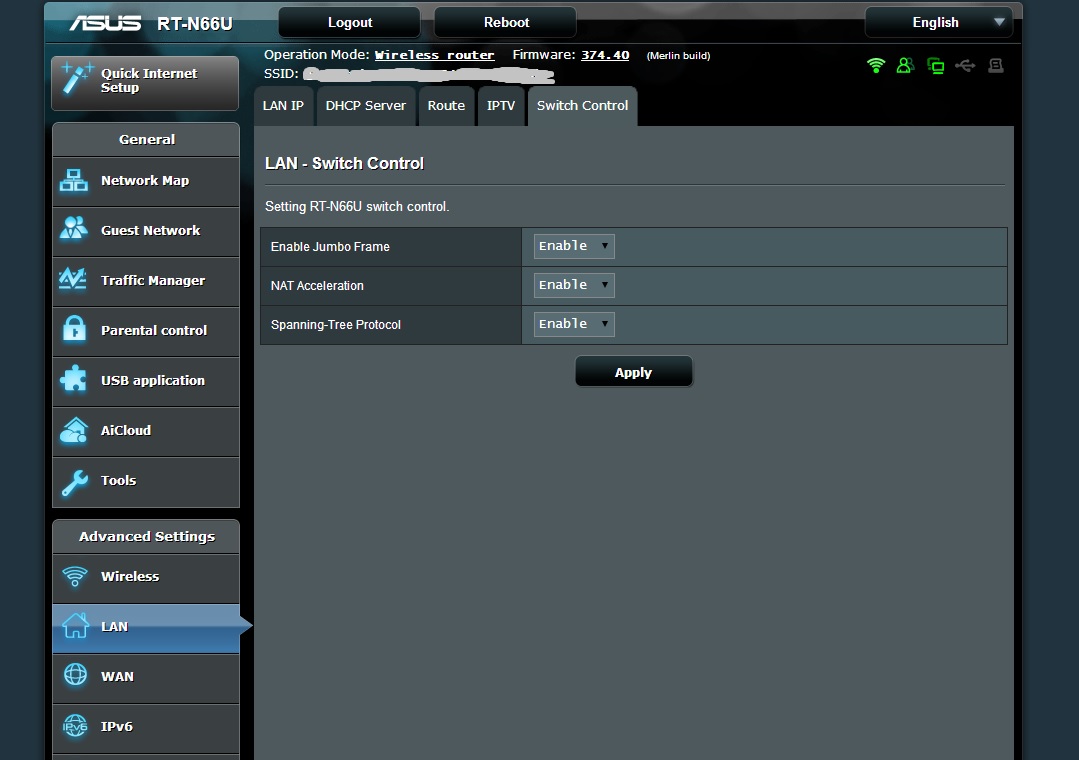This screenshot has width=1079, height=760.
Task: Click the Wireless wifi icon in sidebar
Action: pos(75,576)
